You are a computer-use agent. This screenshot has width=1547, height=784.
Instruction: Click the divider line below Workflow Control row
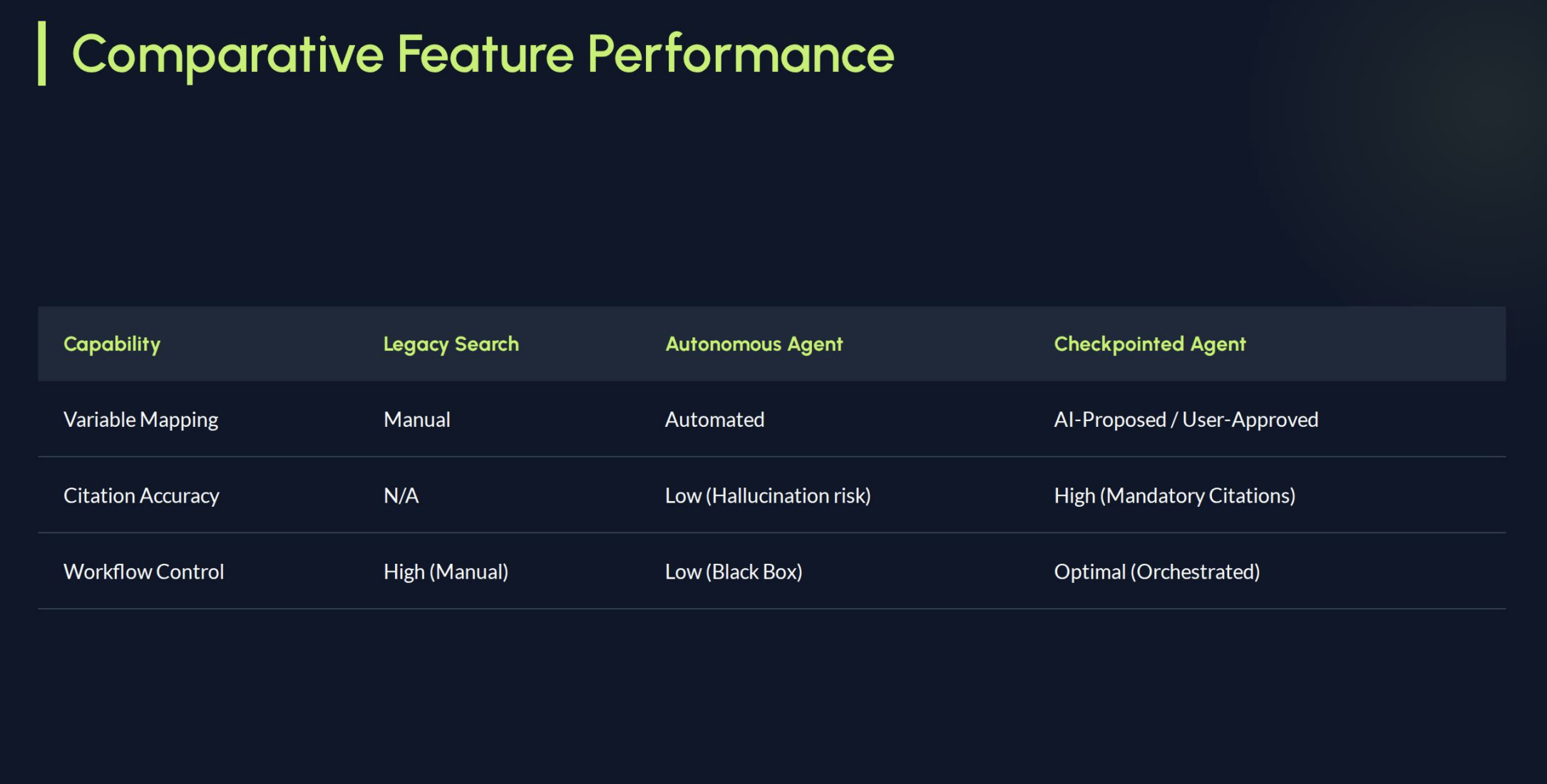771,609
